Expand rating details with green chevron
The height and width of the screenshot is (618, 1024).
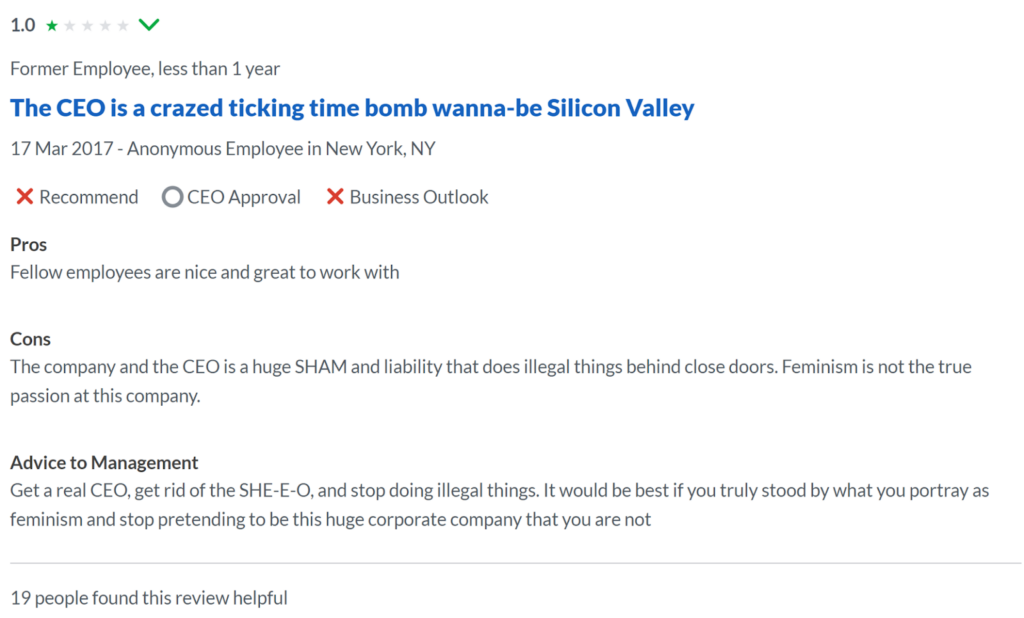[149, 25]
